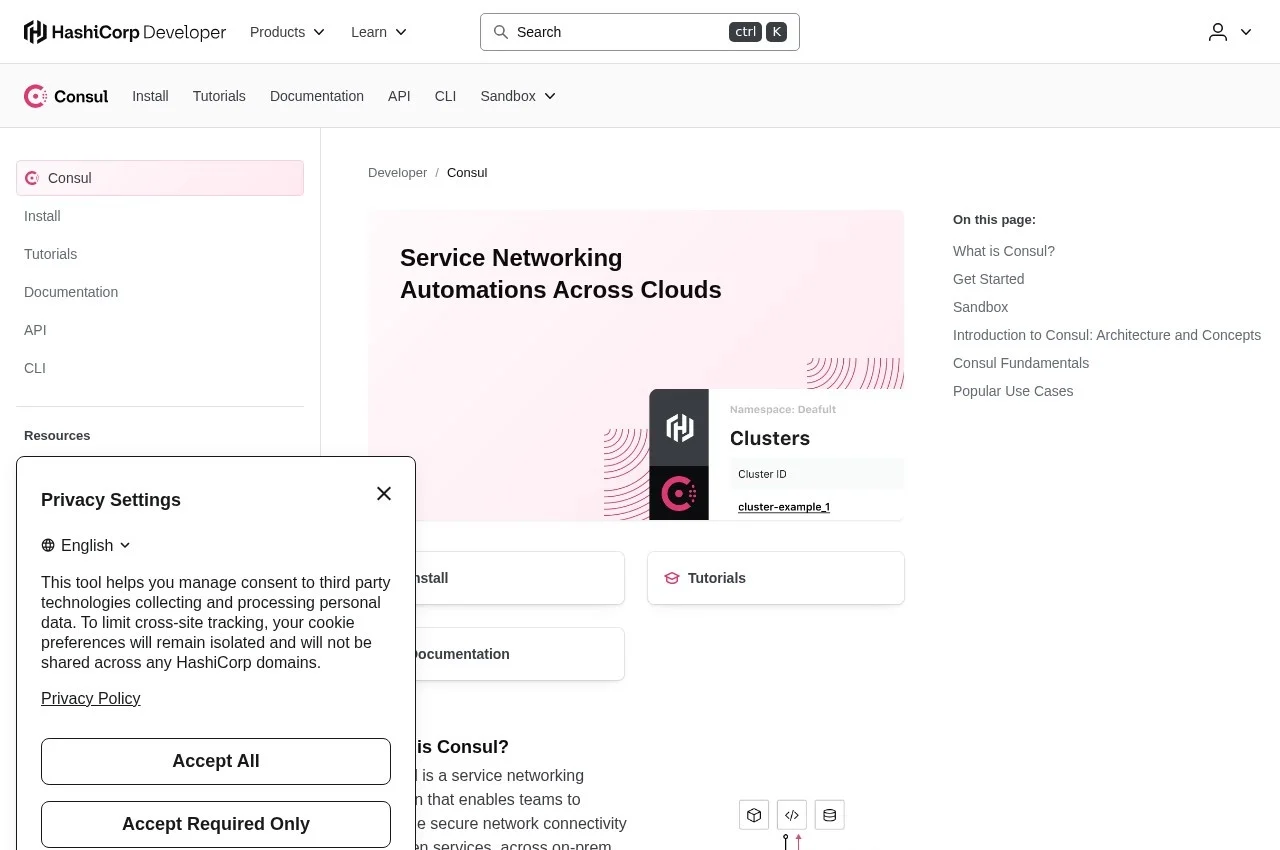Open the API tab in product nav
1280x850 pixels.
pos(399,96)
